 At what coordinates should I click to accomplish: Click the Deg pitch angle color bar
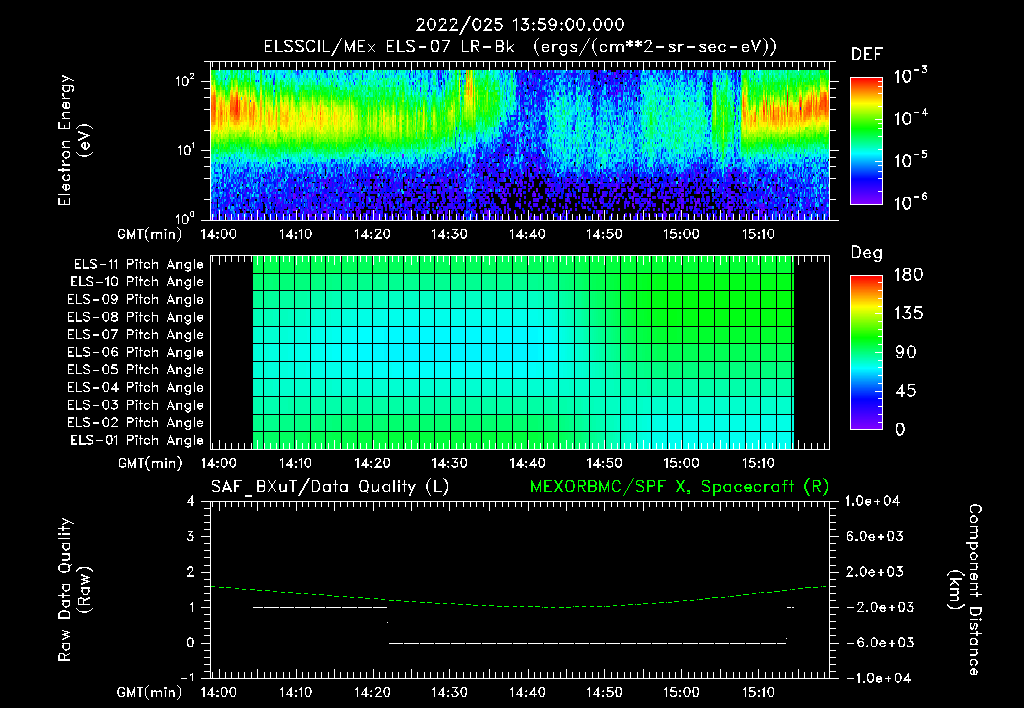point(866,352)
